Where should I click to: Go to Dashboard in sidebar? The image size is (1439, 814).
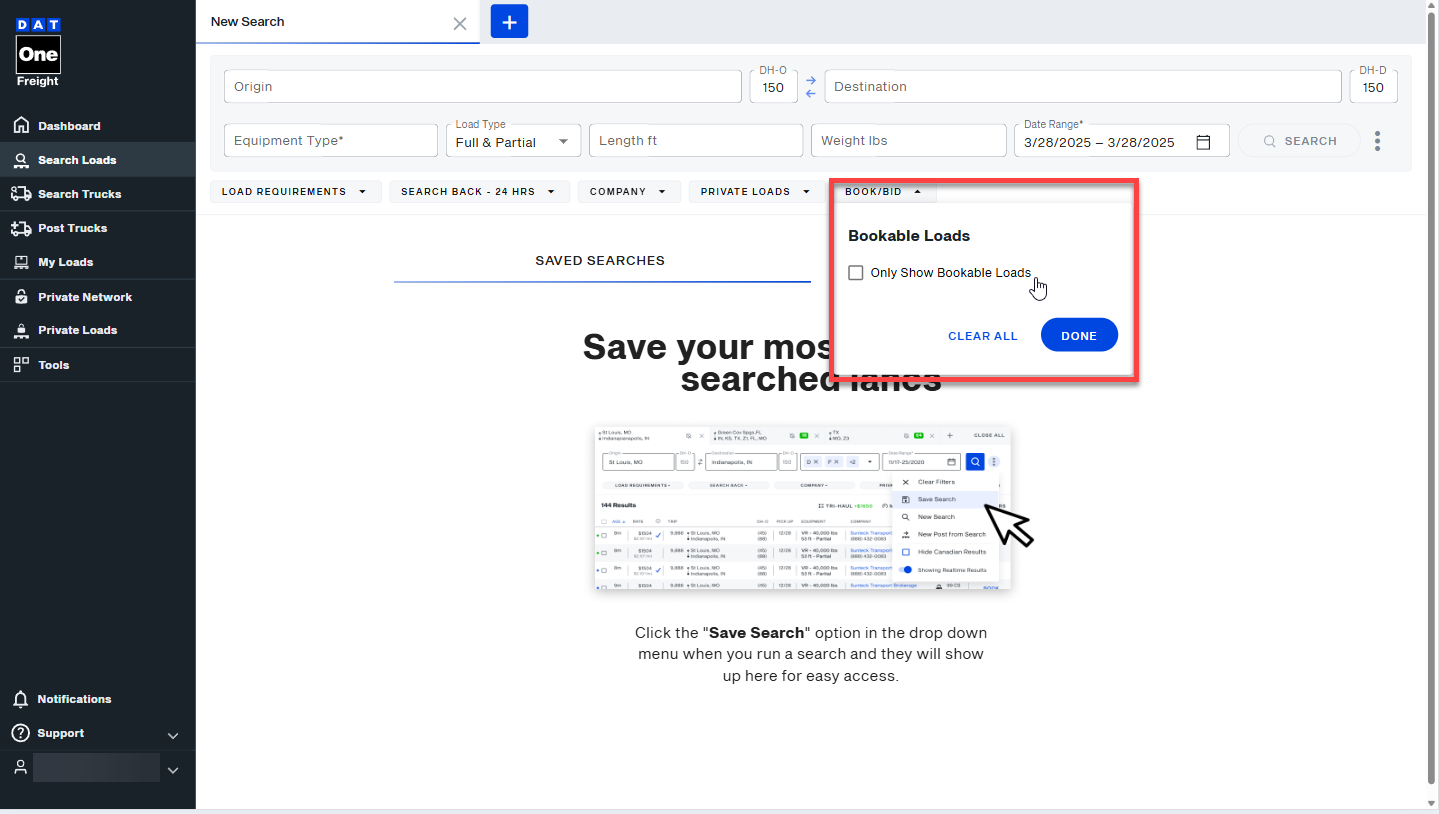pos(69,126)
